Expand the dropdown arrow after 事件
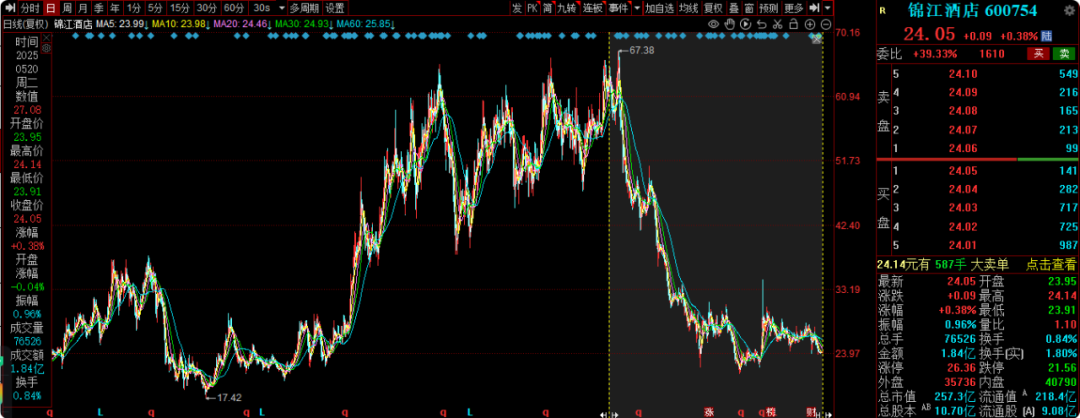Image resolution: width=1080 pixels, height=418 pixels. [636, 8]
